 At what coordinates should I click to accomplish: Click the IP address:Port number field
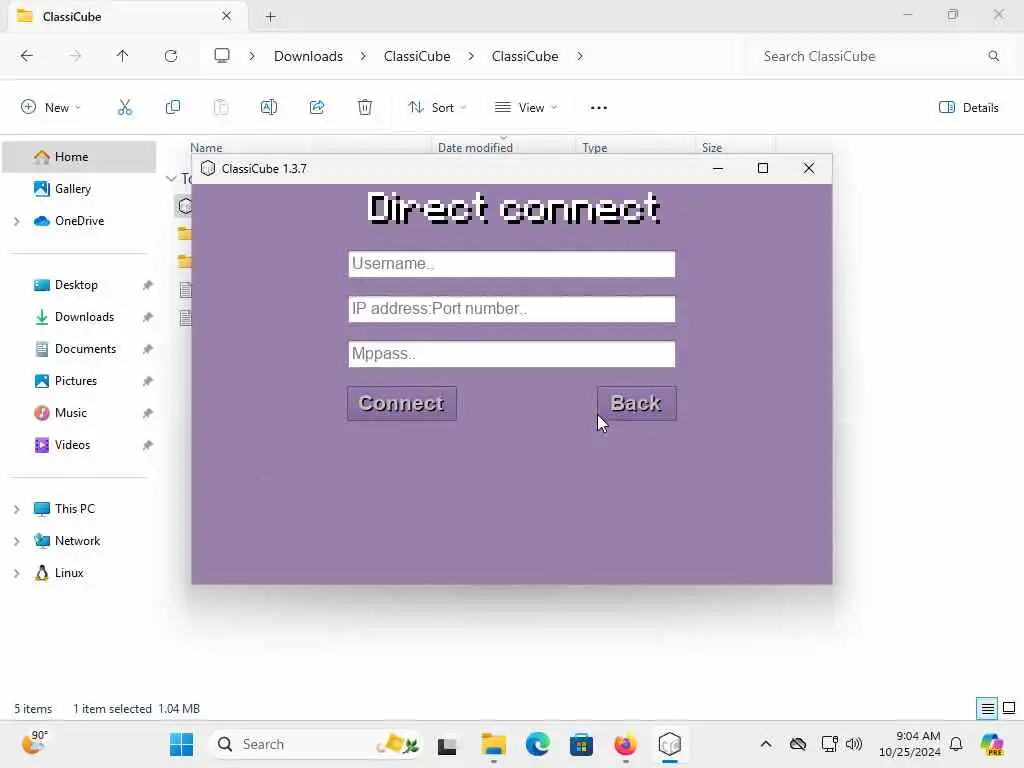511,309
